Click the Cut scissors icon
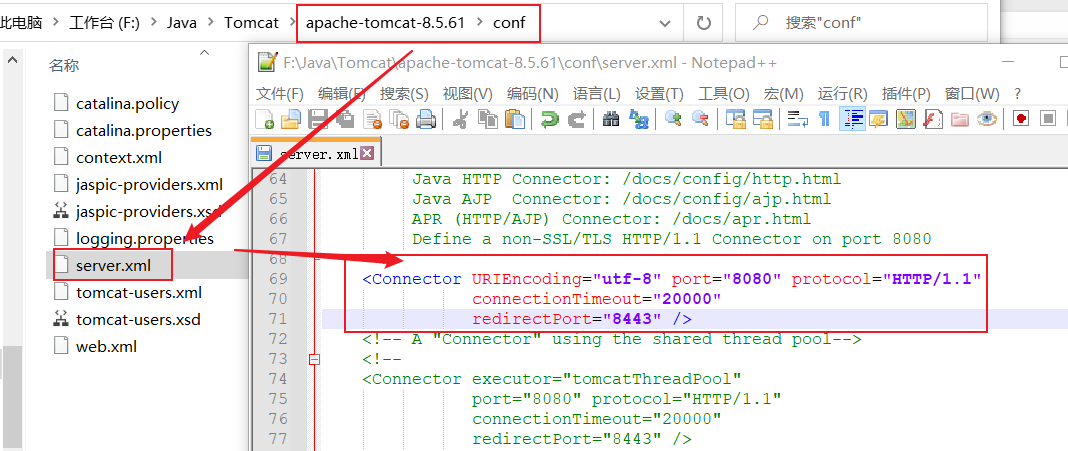This screenshot has width=1068, height=451. tap(461, 119)
